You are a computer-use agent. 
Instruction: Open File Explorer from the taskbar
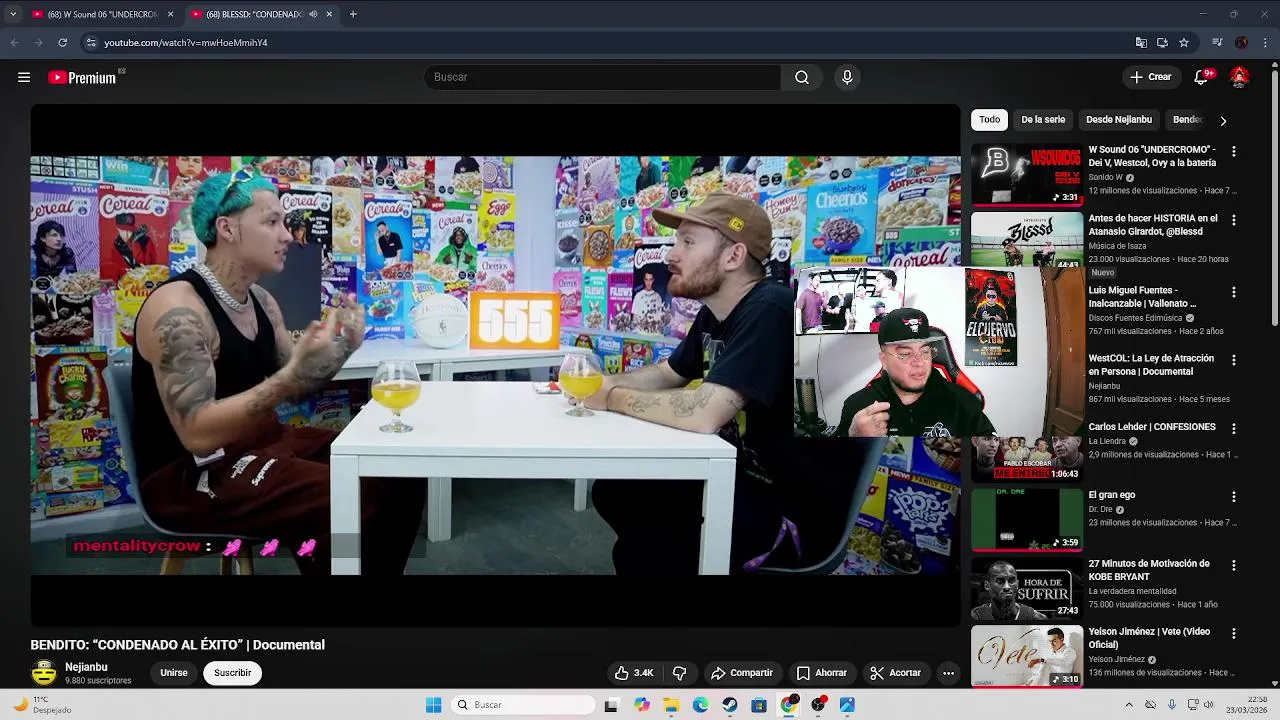tap(671, 705)
